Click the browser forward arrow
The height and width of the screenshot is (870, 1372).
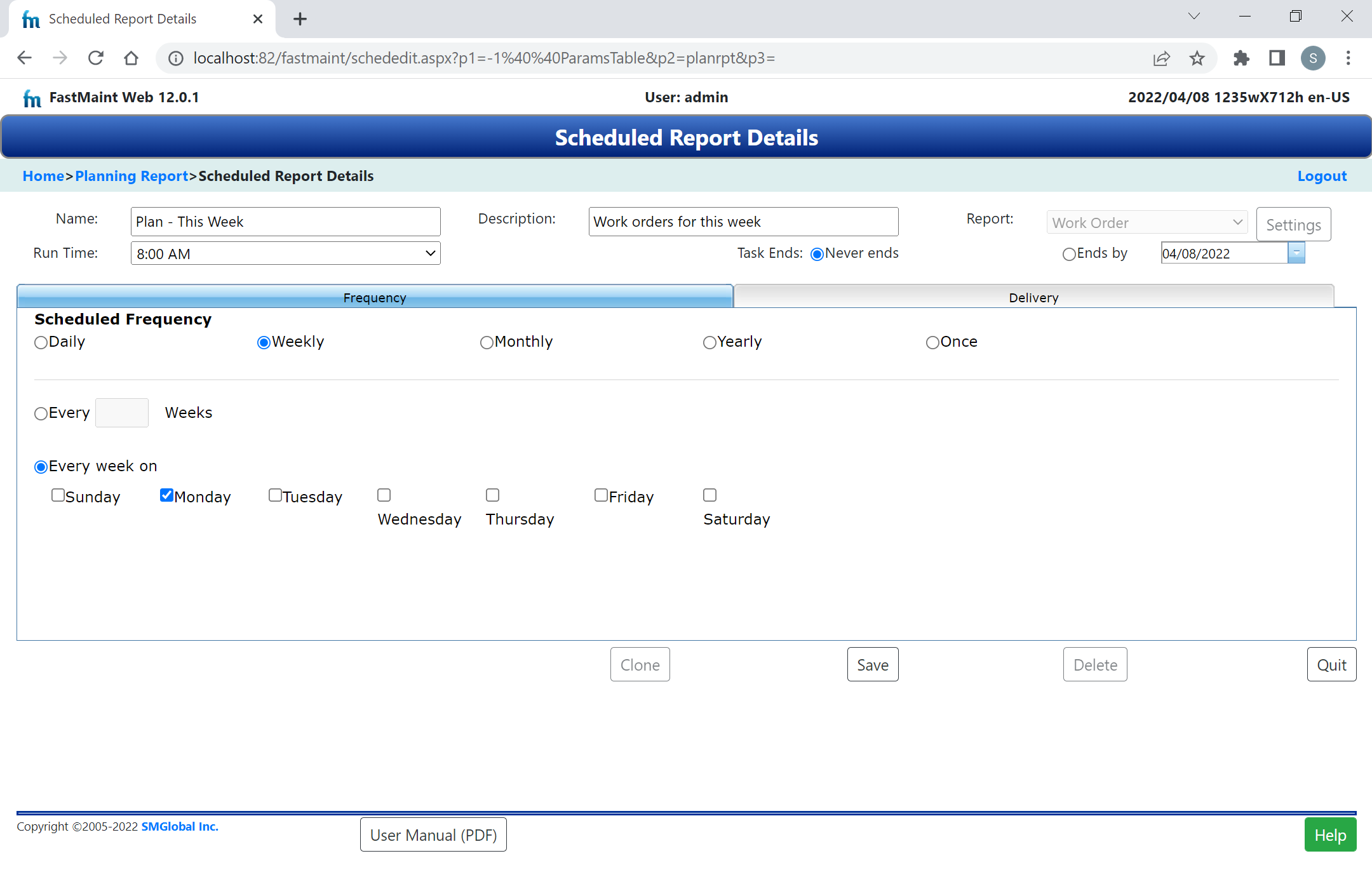click(60, 58)
